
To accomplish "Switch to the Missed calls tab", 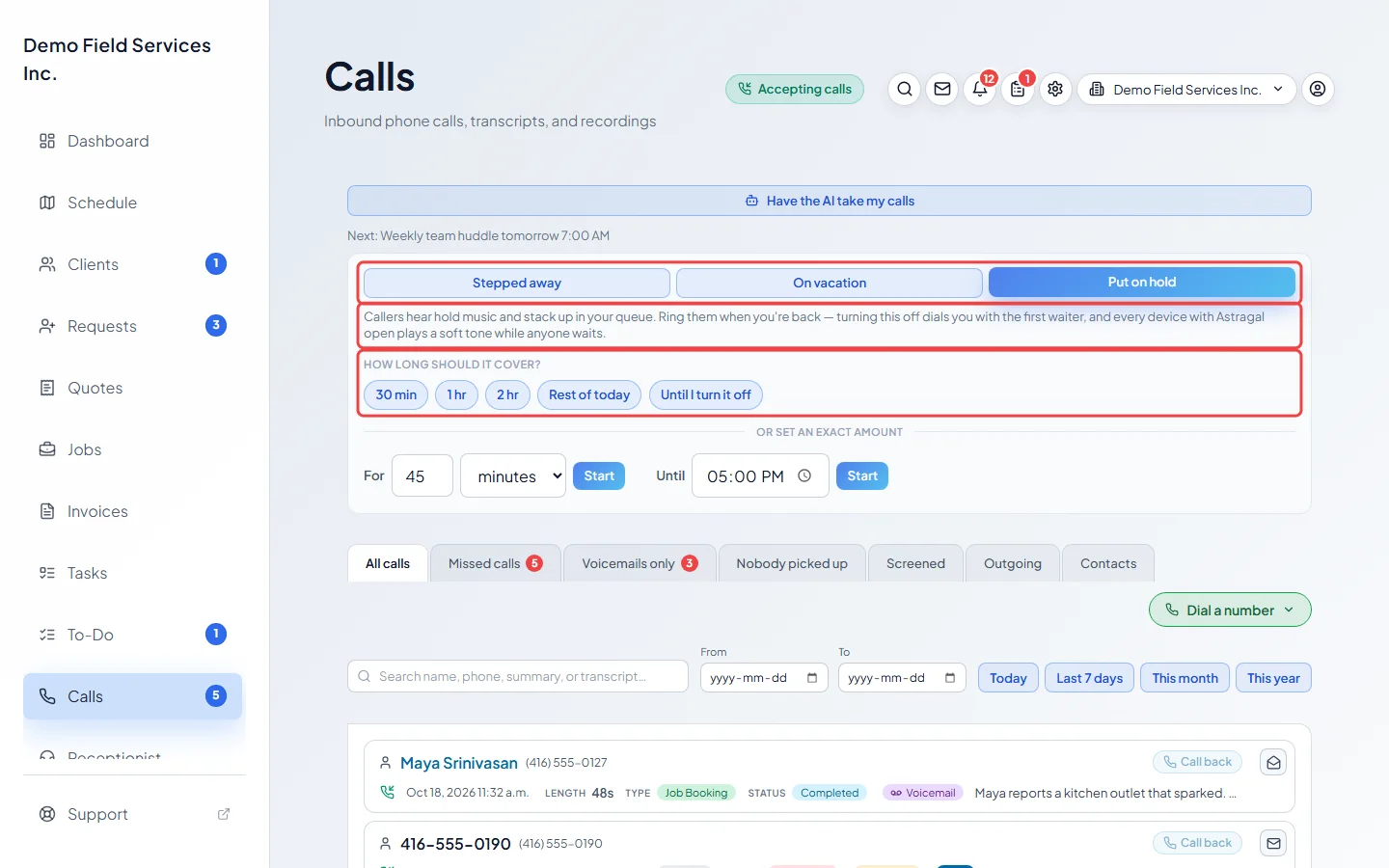I will pyautogui.click(x=496, y=563).
